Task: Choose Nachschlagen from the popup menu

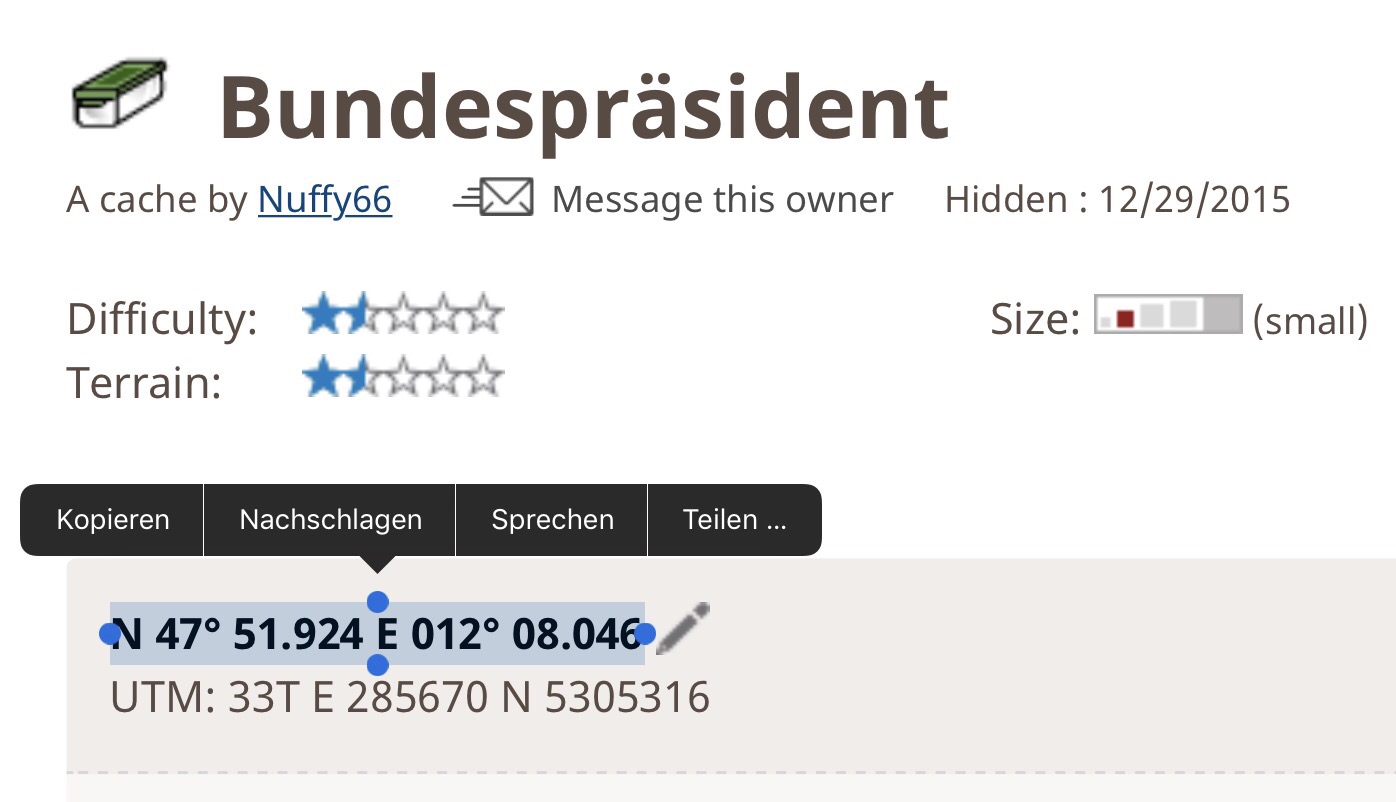Action: tap(330, 520)
